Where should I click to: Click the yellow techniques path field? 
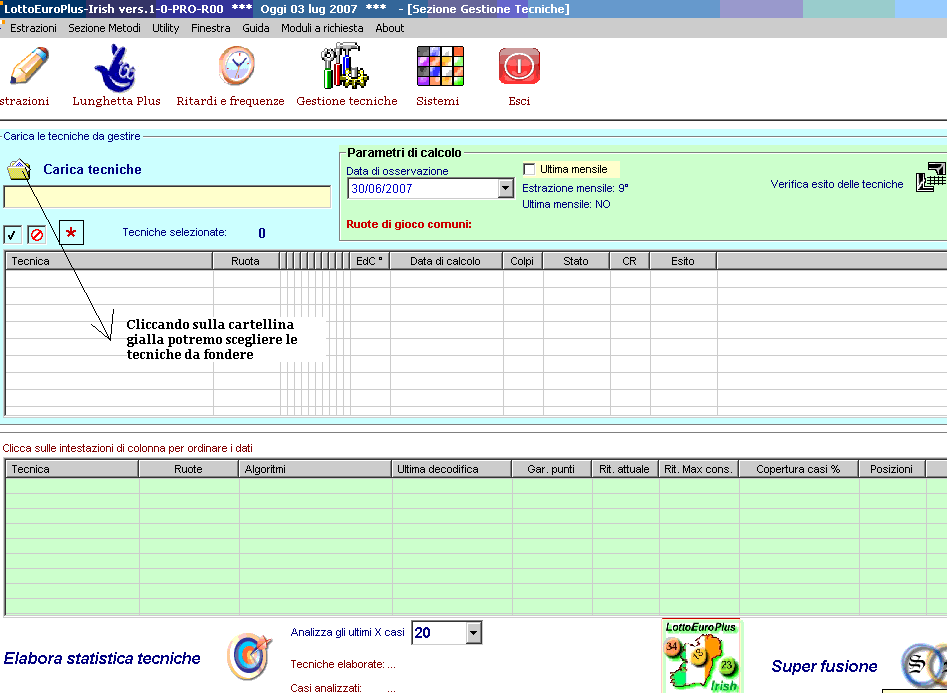(x=167, y=197)
